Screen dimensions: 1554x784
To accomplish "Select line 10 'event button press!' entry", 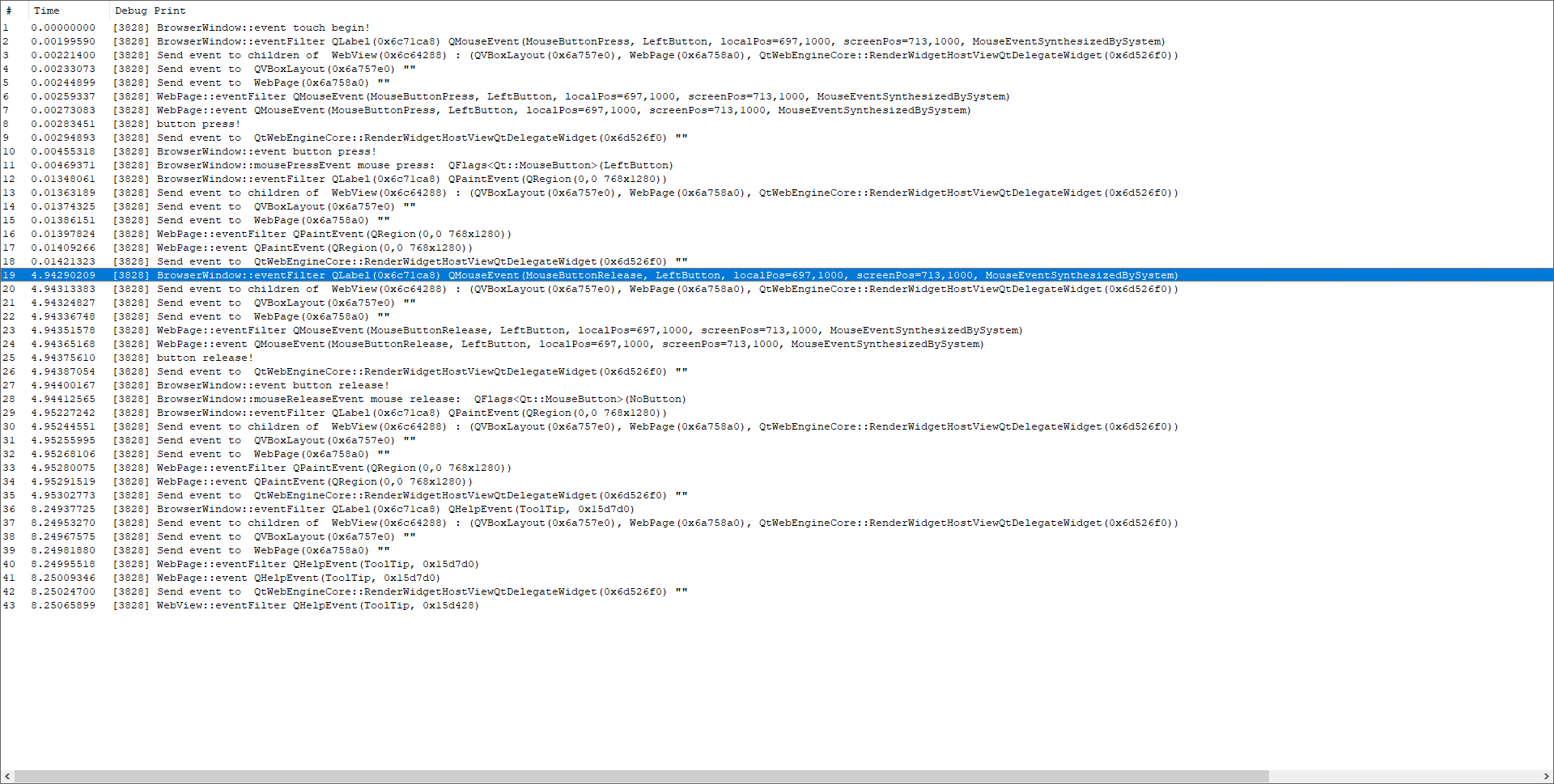I will (x=266, y=151).
